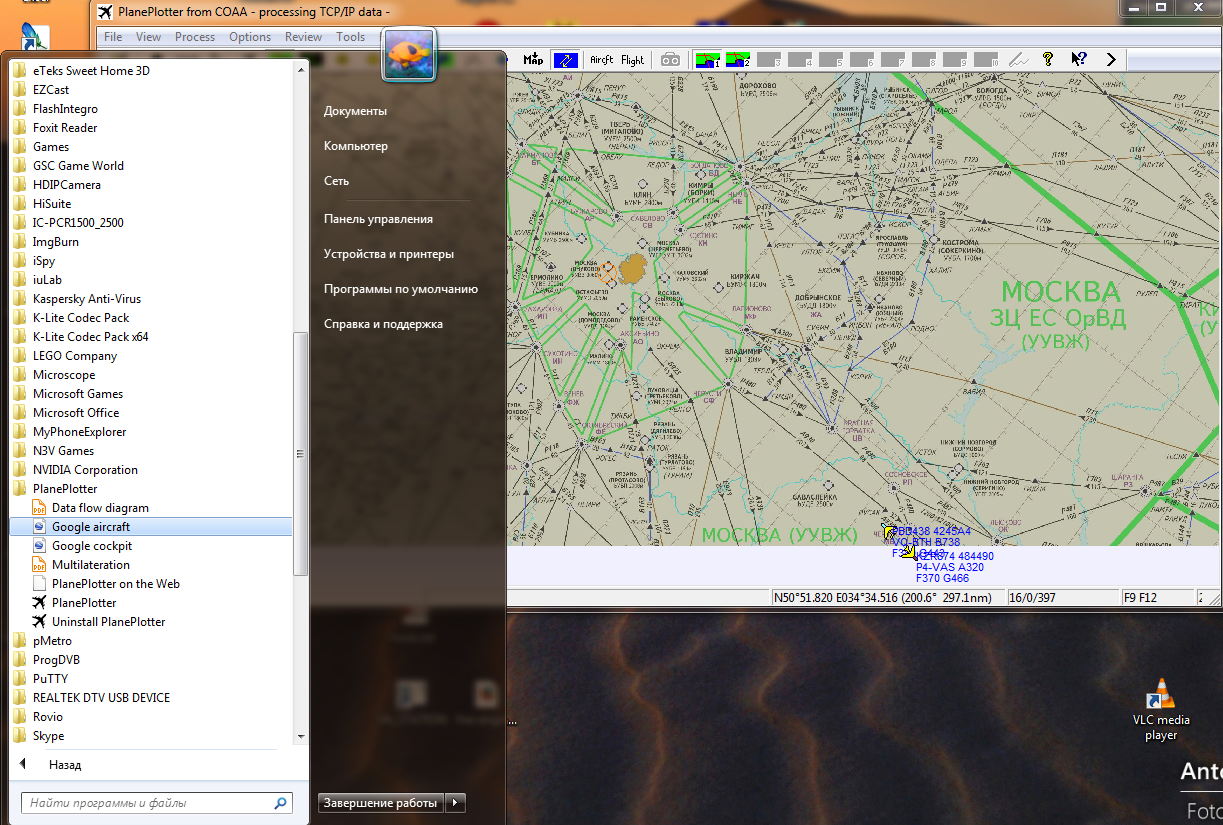Select quick chart button number 1
The width and height of the screenshot is (1223, 825).
[x=708, y=60]
